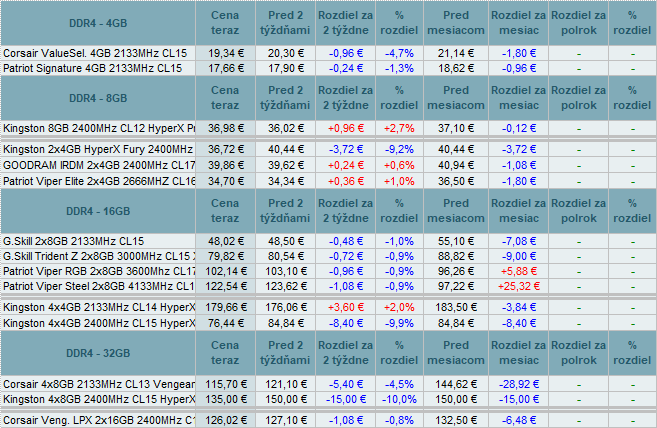Click Kingston 8GB 2400MHz CL12 HyperX row name
This screenshot has height=428, width=657.
[x=99, y=128]
